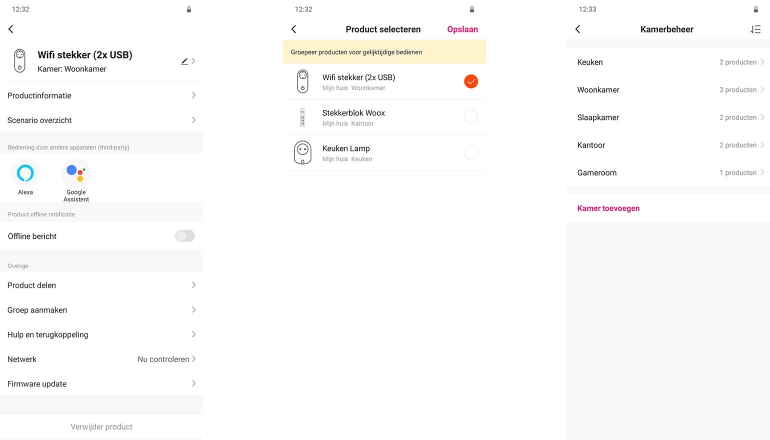This screenshot has width=770, height=440.
Task: Tap the pencil edit icon beside device name
Action: [184, 61]
